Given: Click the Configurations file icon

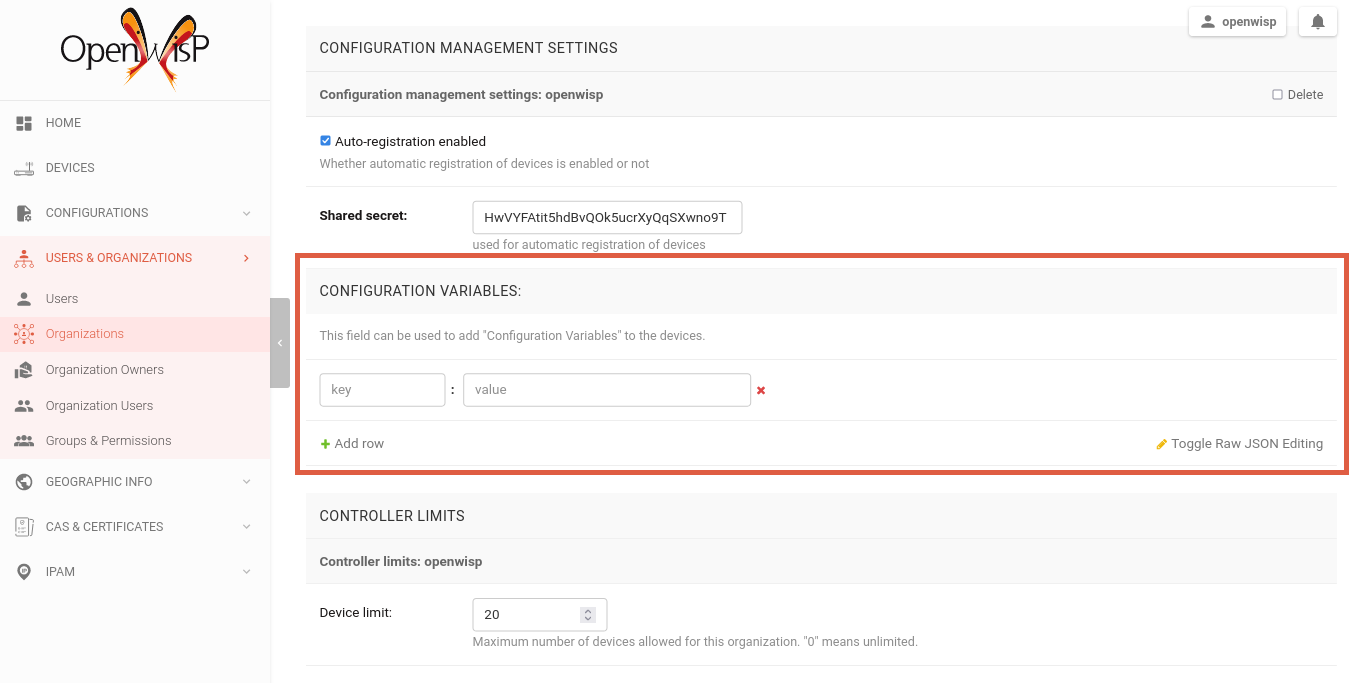Looking at the screenshot, I should 25,213.
